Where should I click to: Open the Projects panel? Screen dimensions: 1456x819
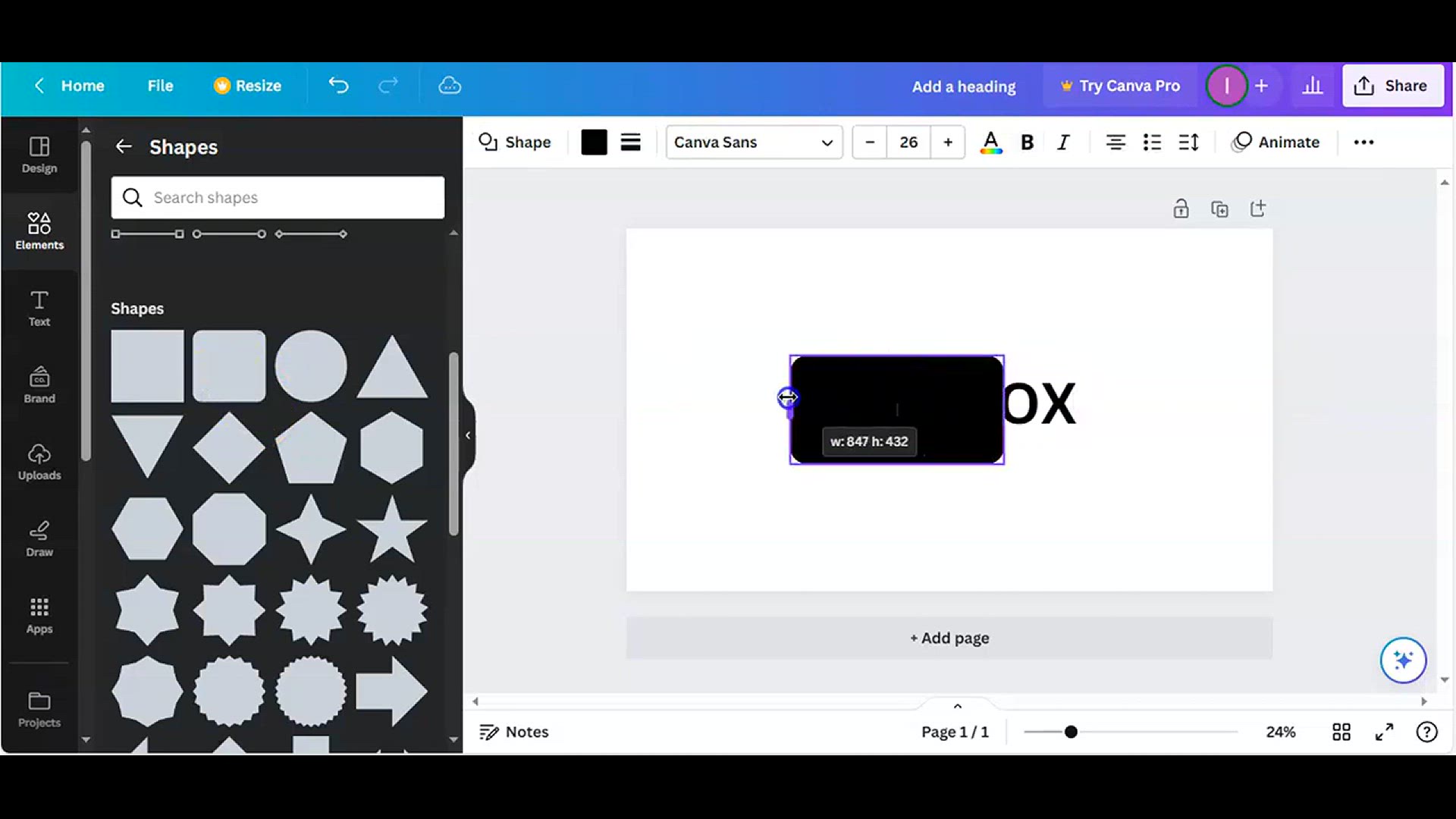click(x=39, y=709)
